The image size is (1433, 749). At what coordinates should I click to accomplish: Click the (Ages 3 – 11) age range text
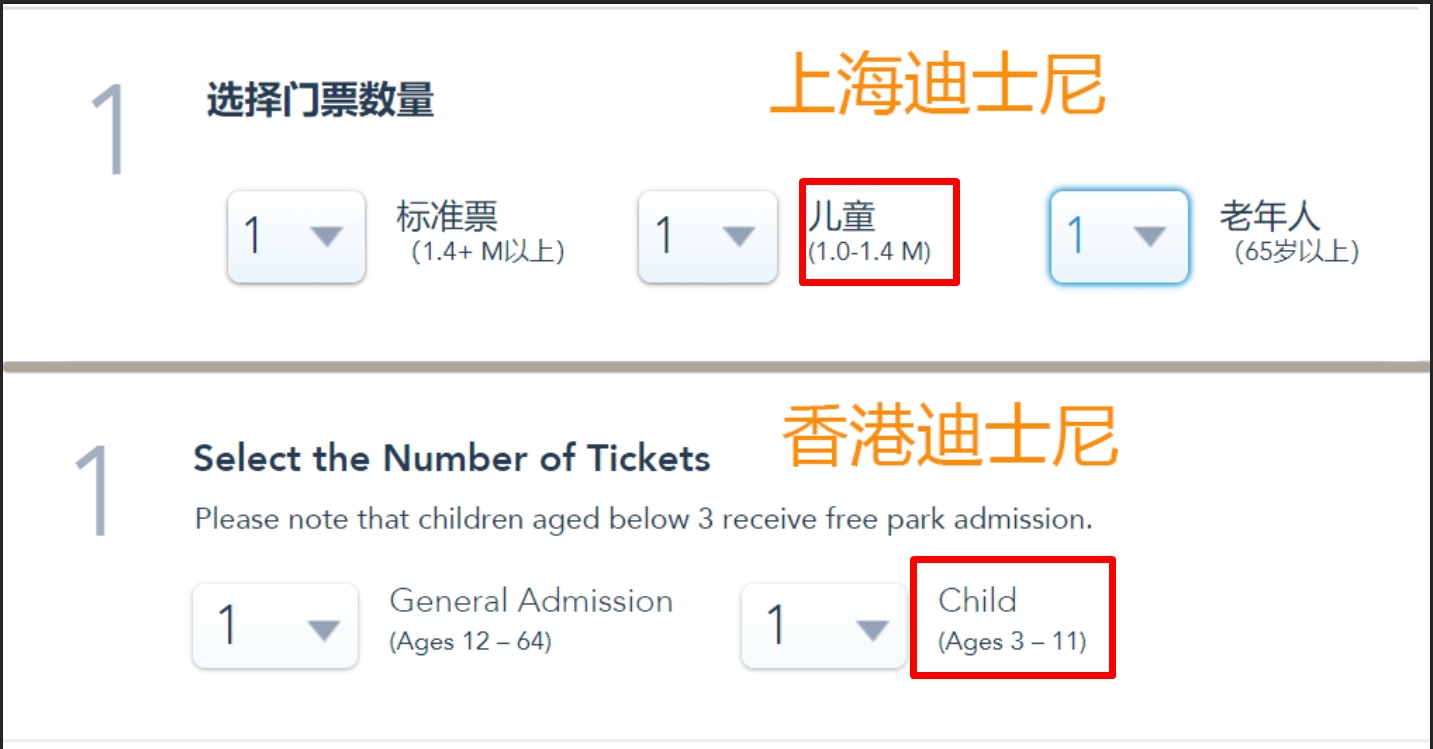coord(1012,640)
